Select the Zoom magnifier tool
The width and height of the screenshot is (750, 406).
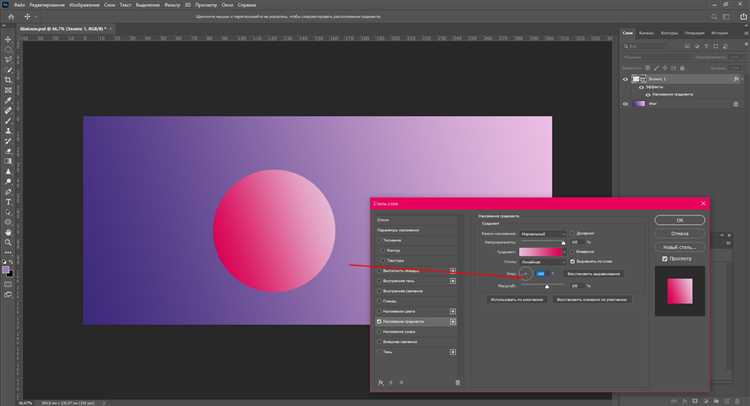coord(9,242)
